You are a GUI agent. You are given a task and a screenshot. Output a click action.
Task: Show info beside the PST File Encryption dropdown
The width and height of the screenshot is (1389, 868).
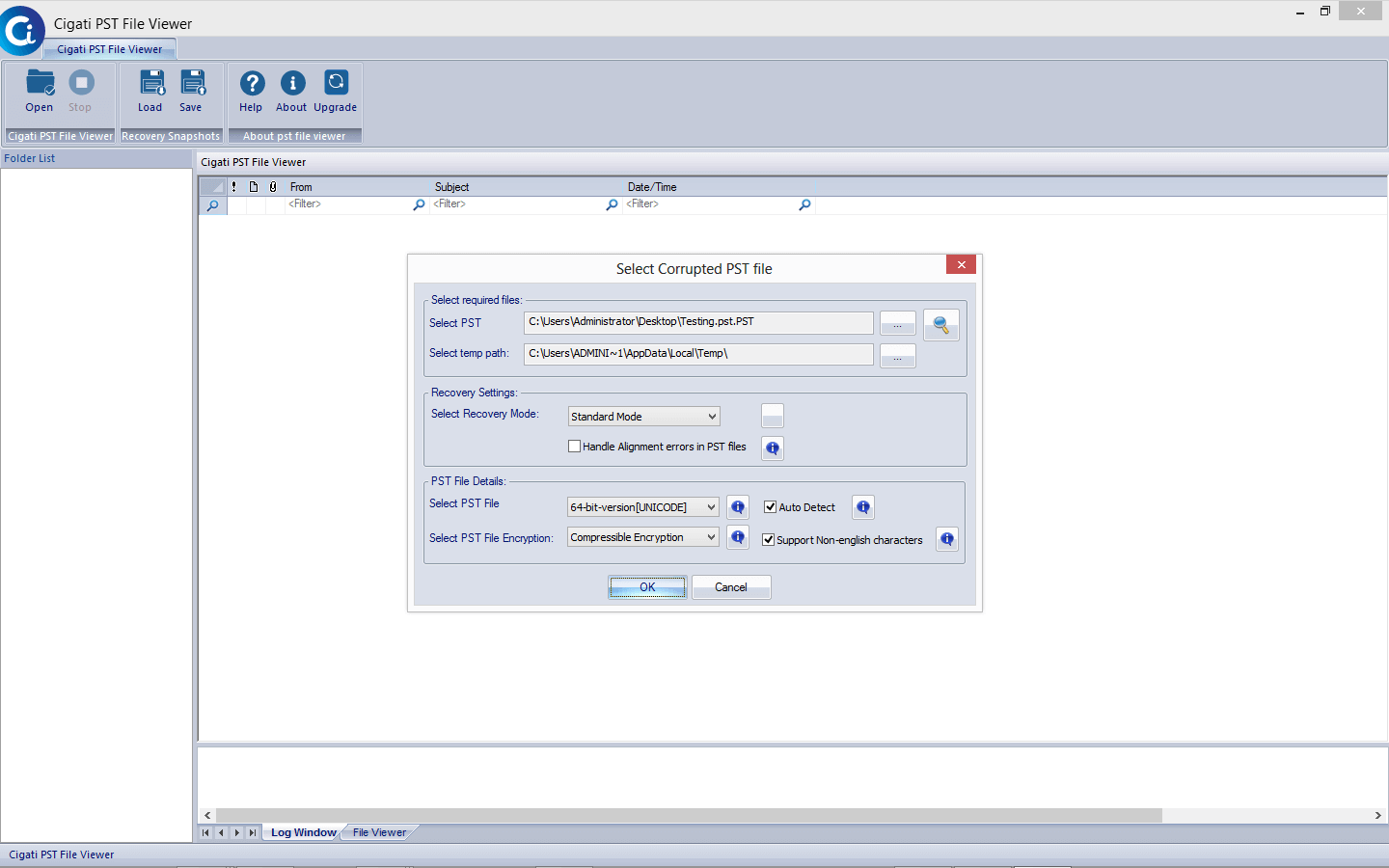click(738, 537)
